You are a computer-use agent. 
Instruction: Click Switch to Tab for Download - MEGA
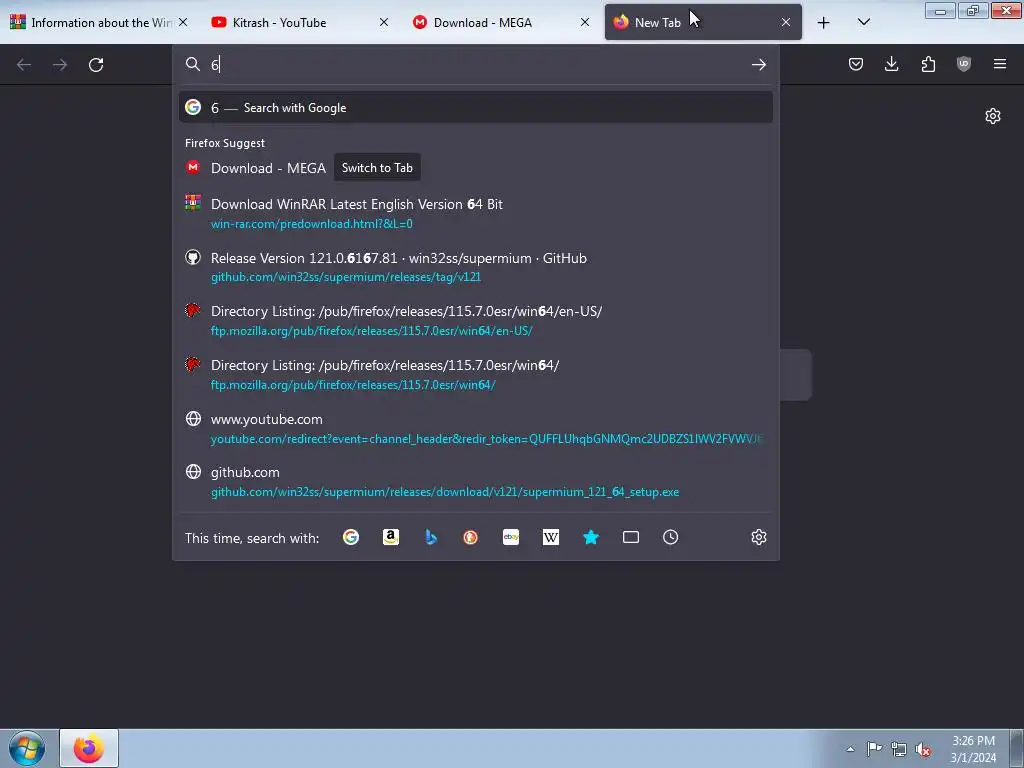pyautogui.click(x=377, y=168)
